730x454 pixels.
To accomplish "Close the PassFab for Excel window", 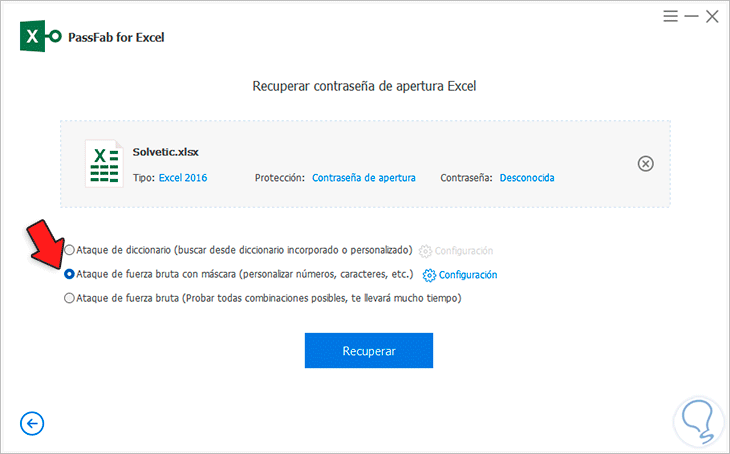I will (712, 17).
